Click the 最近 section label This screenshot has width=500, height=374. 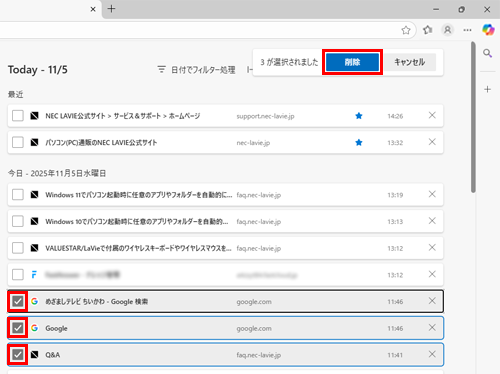tap(16, 95)
